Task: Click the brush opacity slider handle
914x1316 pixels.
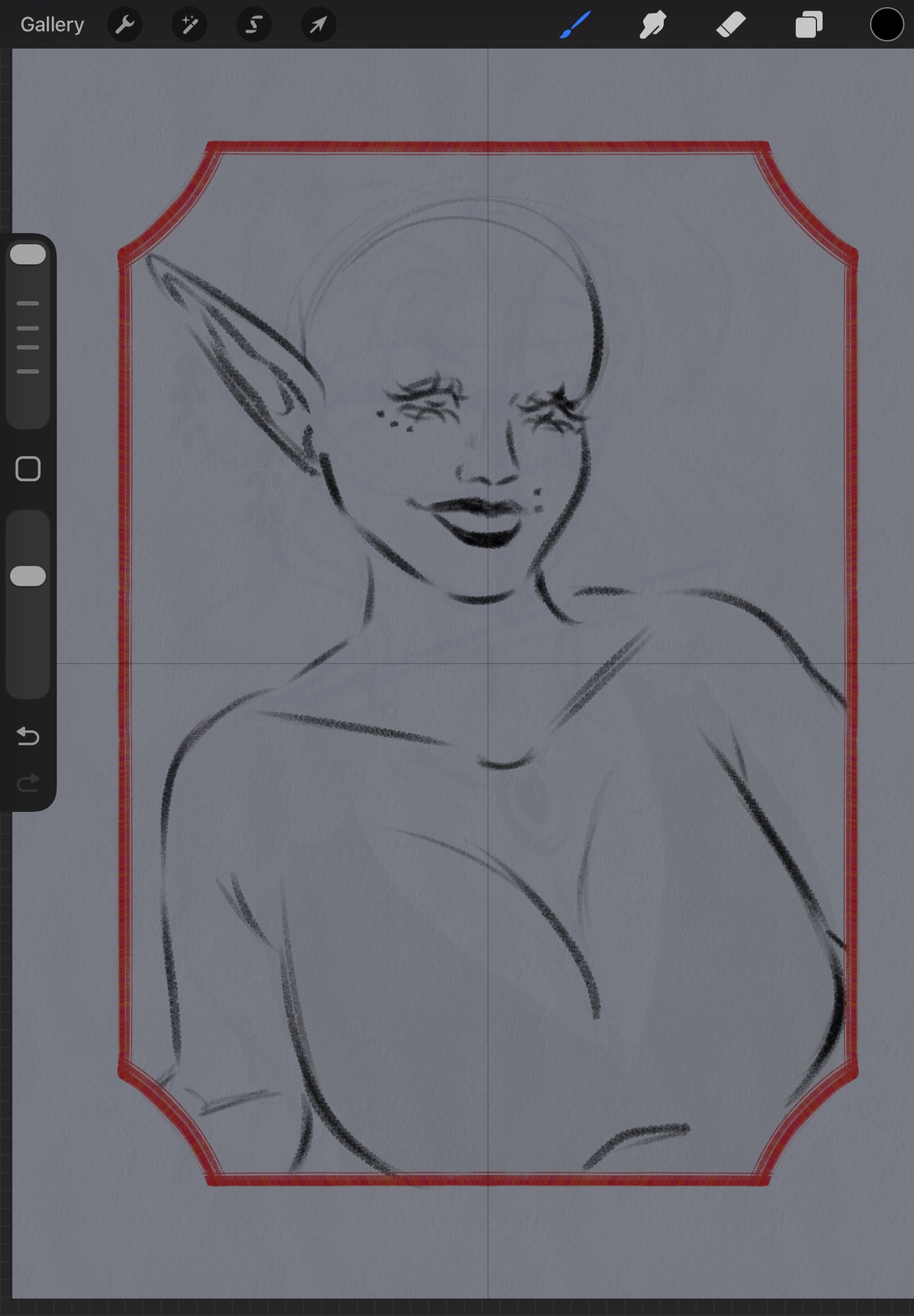Action: [x=28, y=576]
